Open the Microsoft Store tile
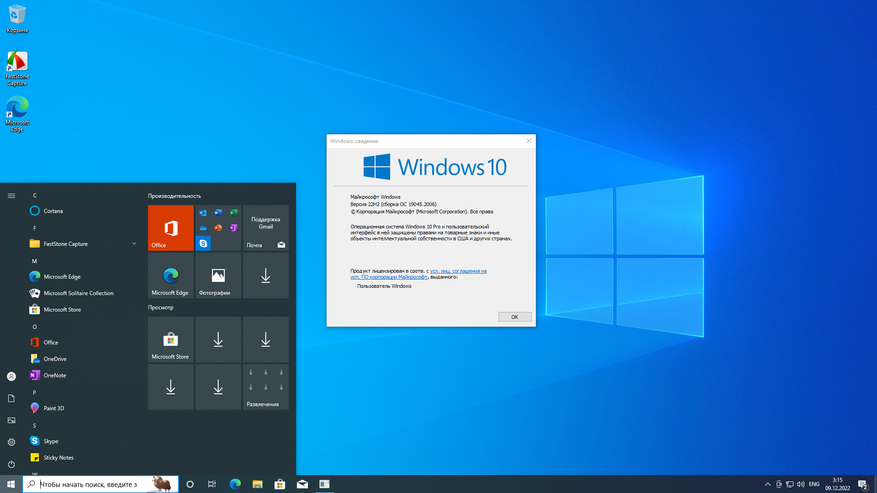The width and height of the screenshot is (877, 493). coord(171,339)
